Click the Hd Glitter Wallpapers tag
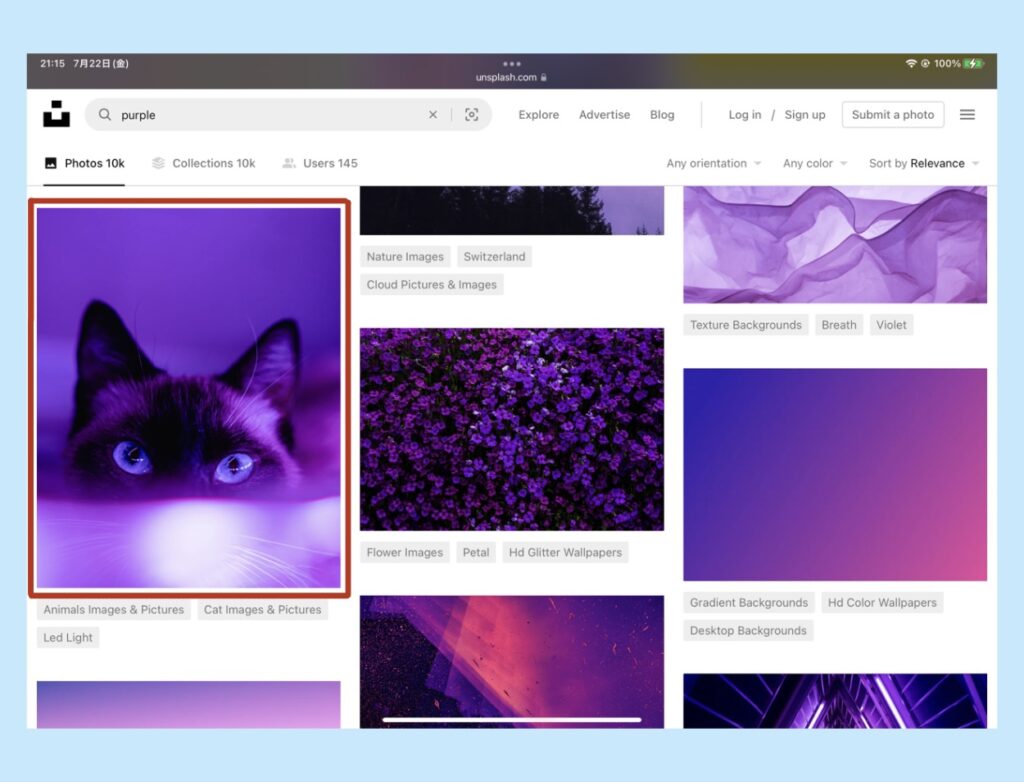Viewport: 1024px width, 782px height. (566, 553)
